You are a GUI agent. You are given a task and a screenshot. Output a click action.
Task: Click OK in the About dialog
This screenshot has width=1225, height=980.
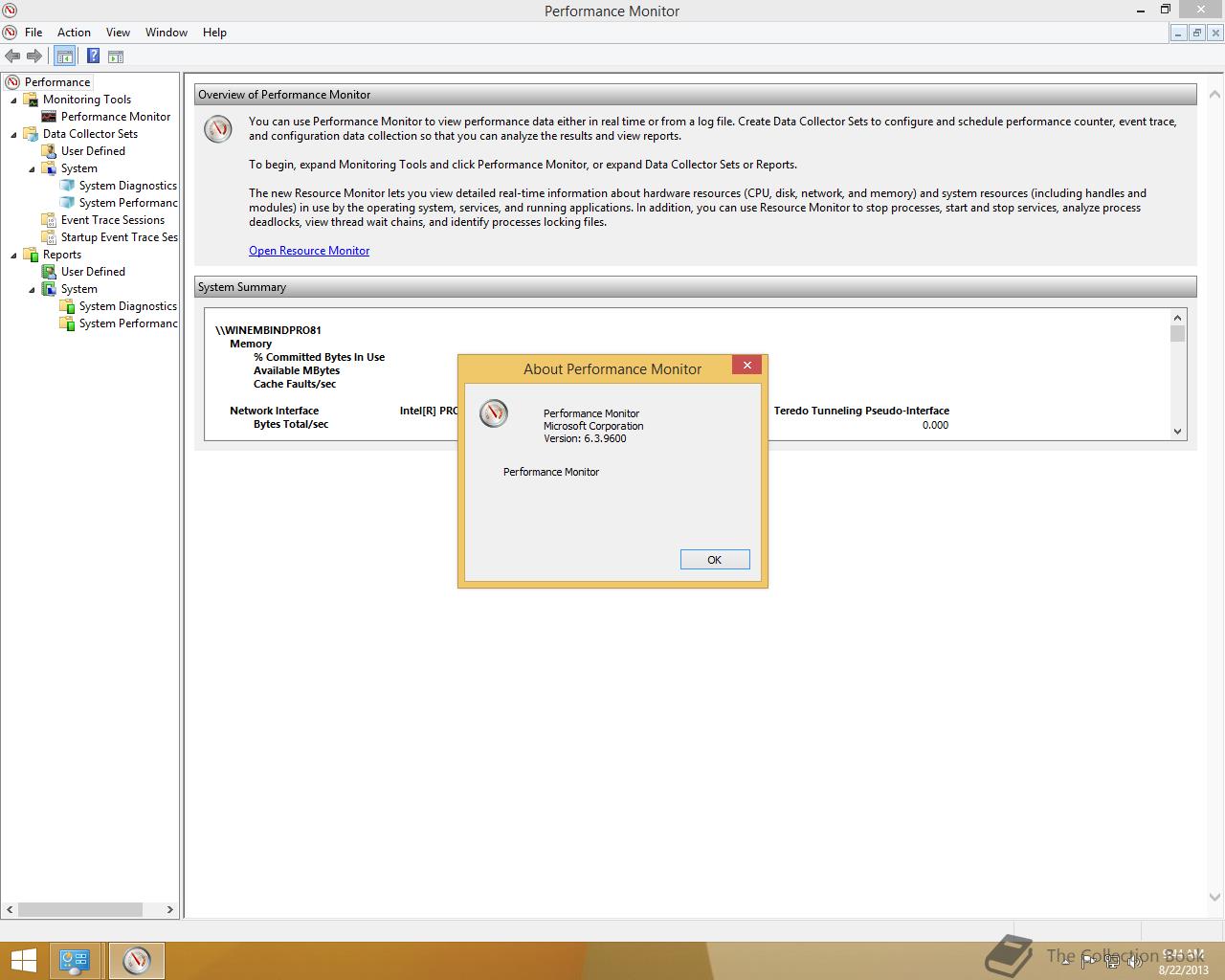click(715, 560)
